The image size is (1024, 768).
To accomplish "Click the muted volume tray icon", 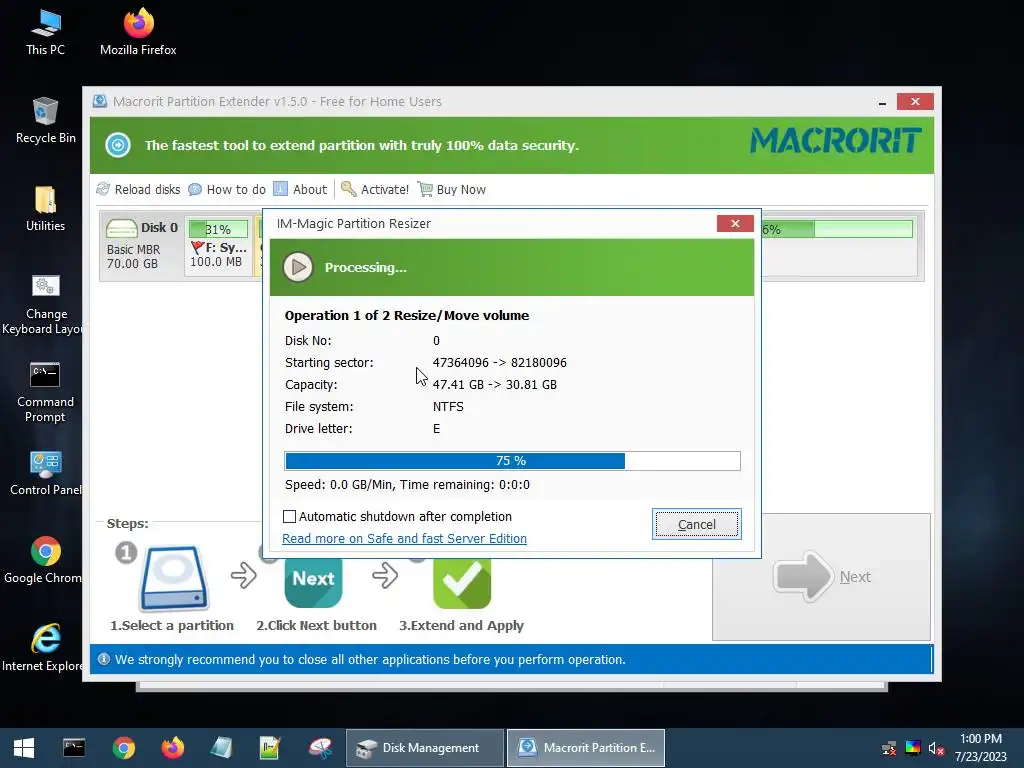I will pos(936,748).
